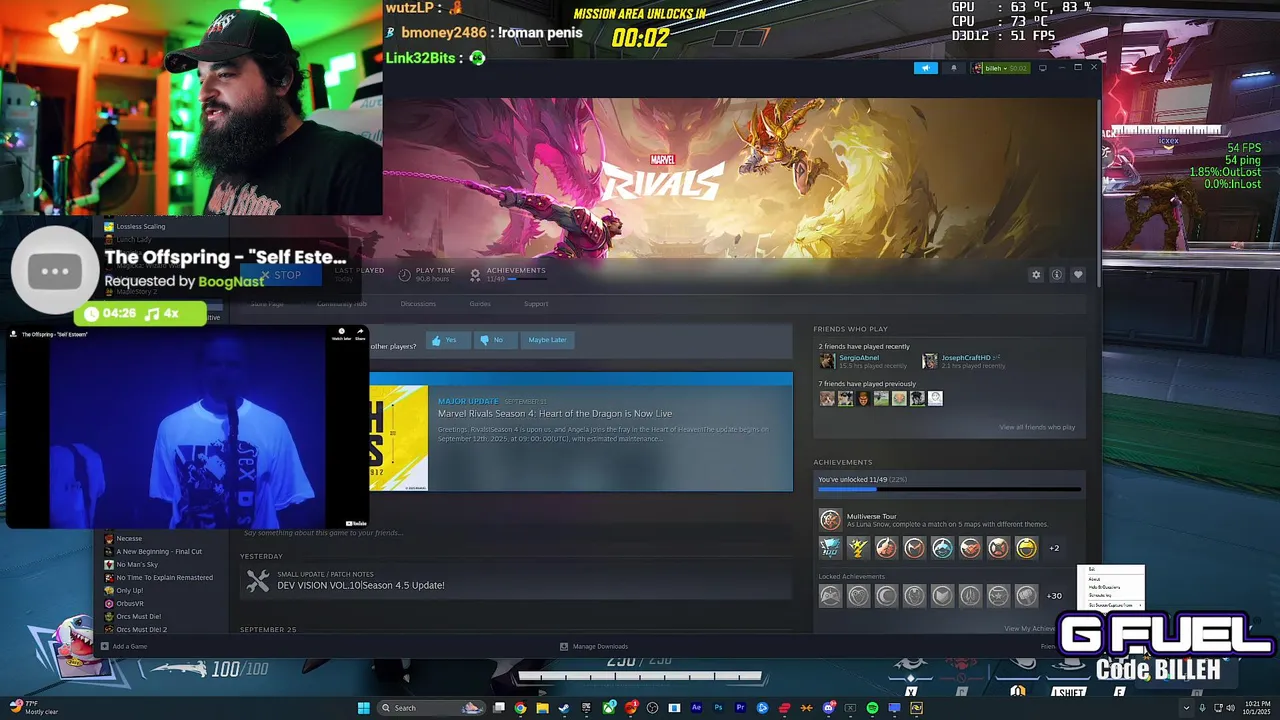
Task: Click Add a Game
Action: point(124,646)
